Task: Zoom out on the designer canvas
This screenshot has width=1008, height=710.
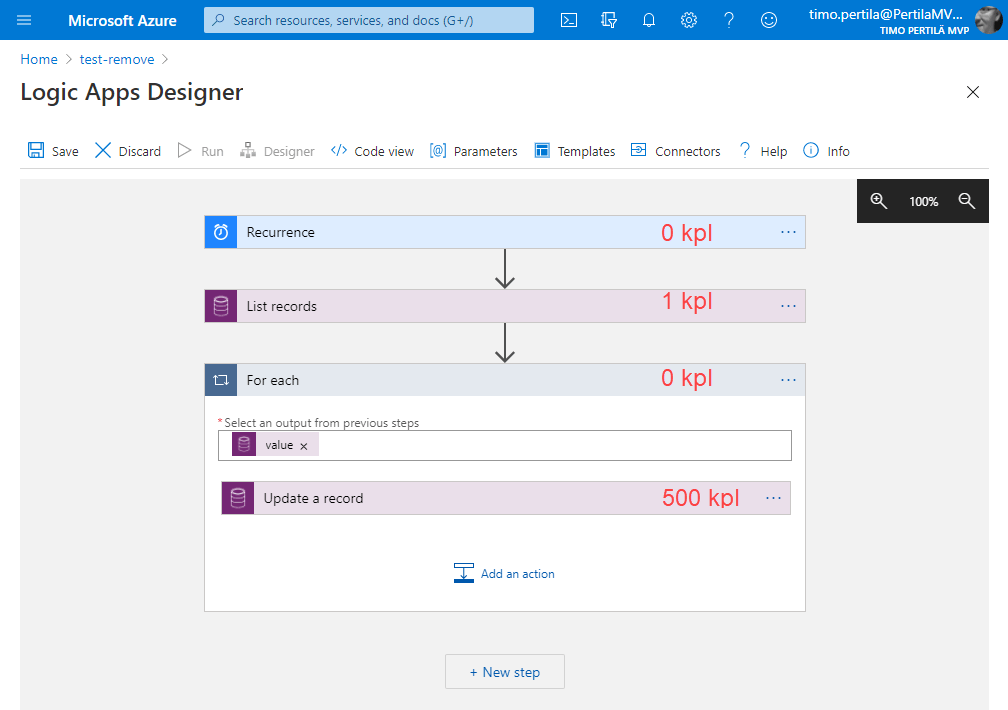Action: (966, 201)
